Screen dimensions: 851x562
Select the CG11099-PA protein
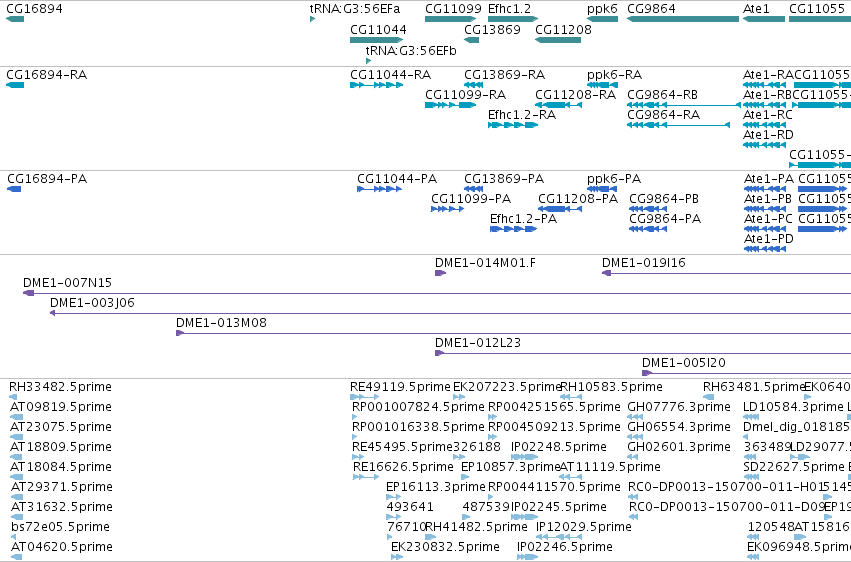(x=448, y=209)
